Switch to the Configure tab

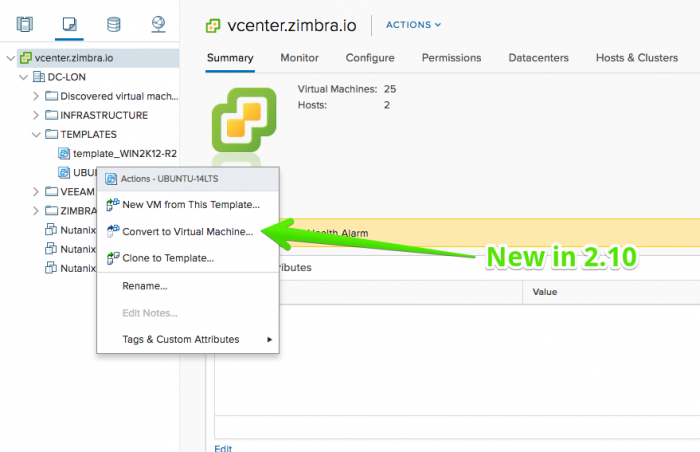click(x=370, y=58)
